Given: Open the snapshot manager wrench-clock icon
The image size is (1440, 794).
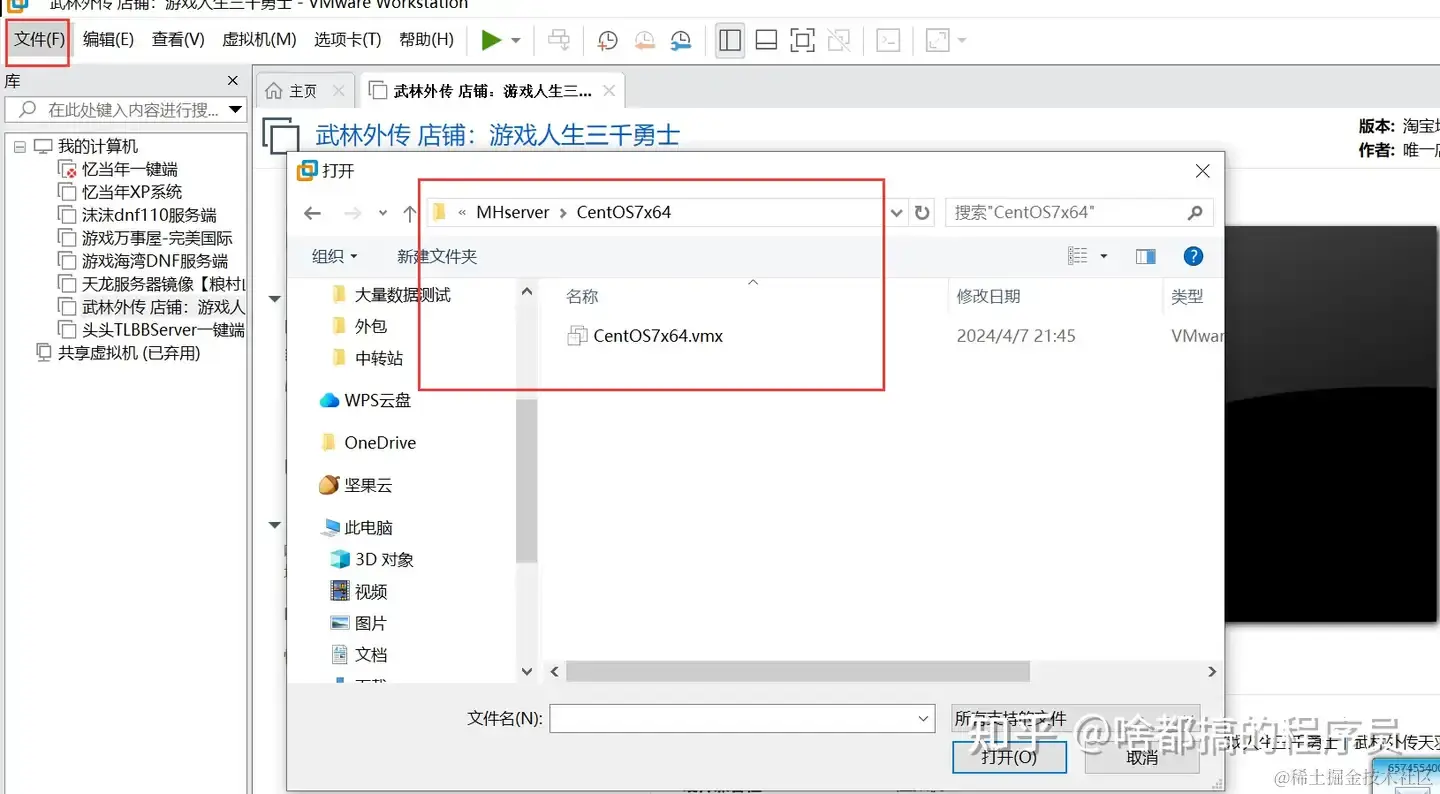Looking at the screenshot, I should 681,40.
